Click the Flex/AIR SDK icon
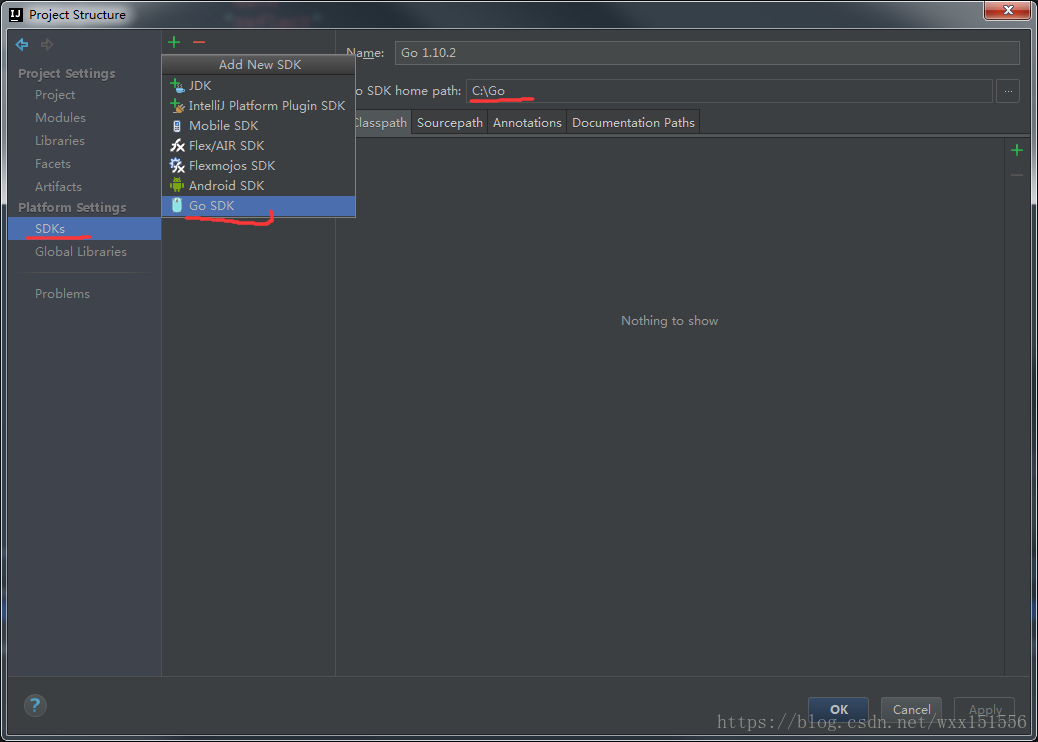 tap(177, 146)
